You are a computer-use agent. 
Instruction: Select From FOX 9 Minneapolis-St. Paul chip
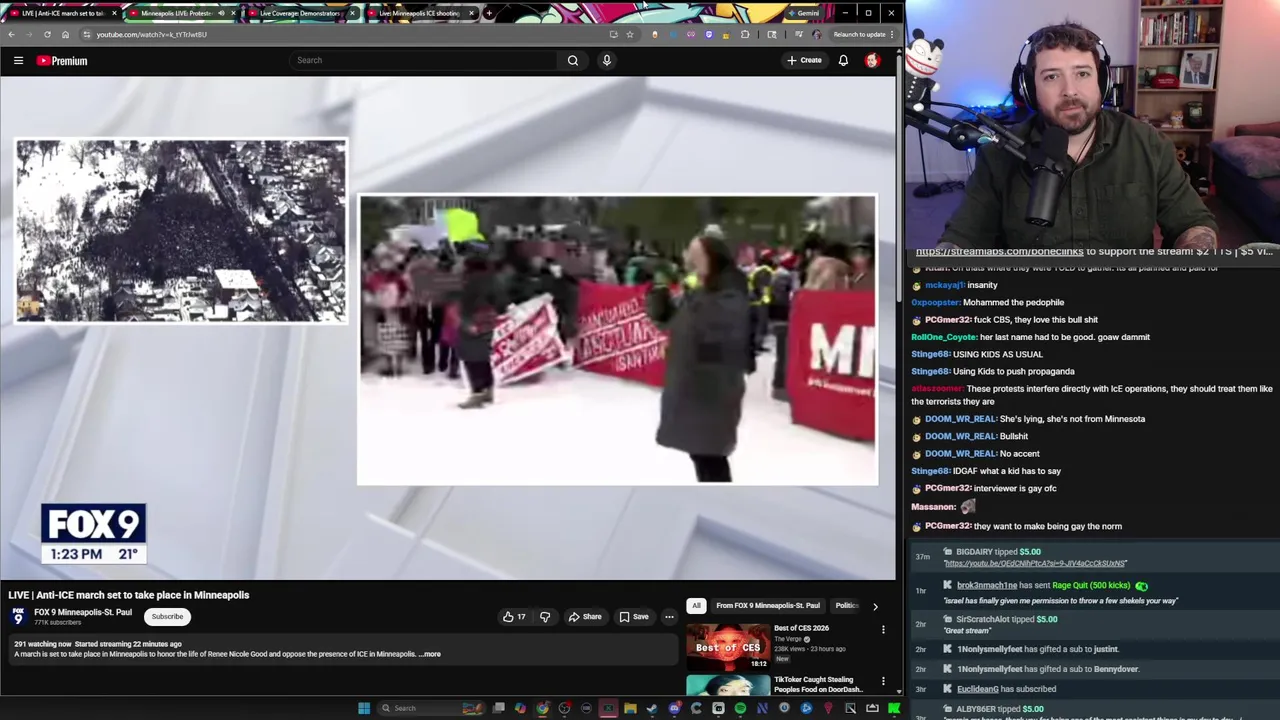(767, 606)
